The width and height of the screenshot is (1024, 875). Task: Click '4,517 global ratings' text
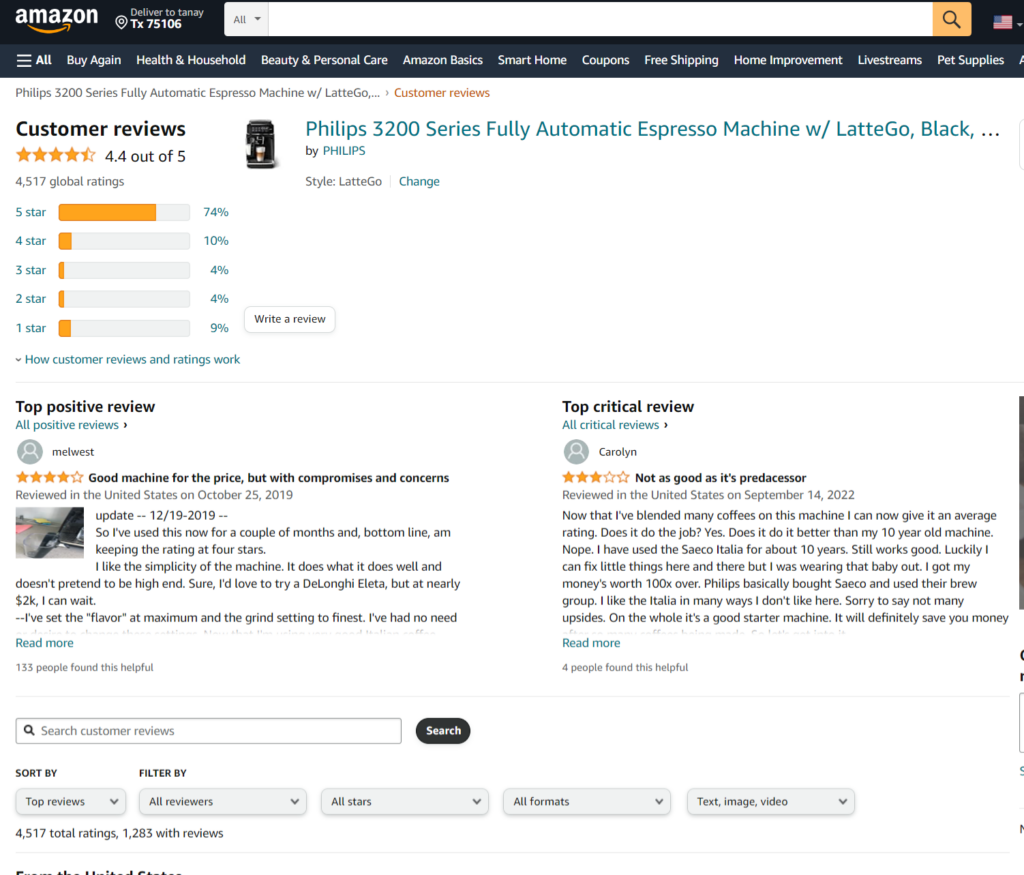pyautogui.click(x=70, y=182)
